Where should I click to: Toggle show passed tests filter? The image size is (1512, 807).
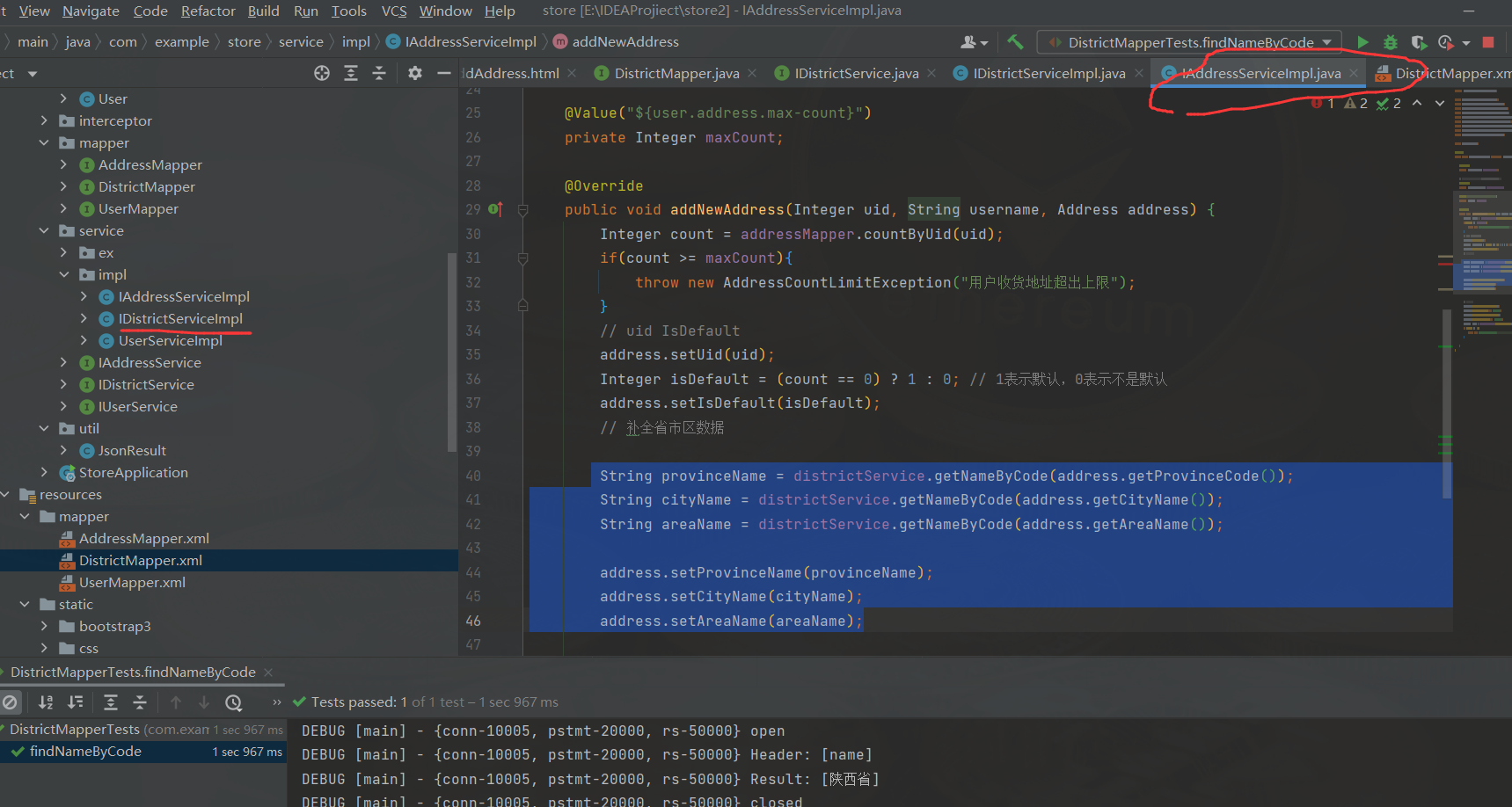[10, 702]
